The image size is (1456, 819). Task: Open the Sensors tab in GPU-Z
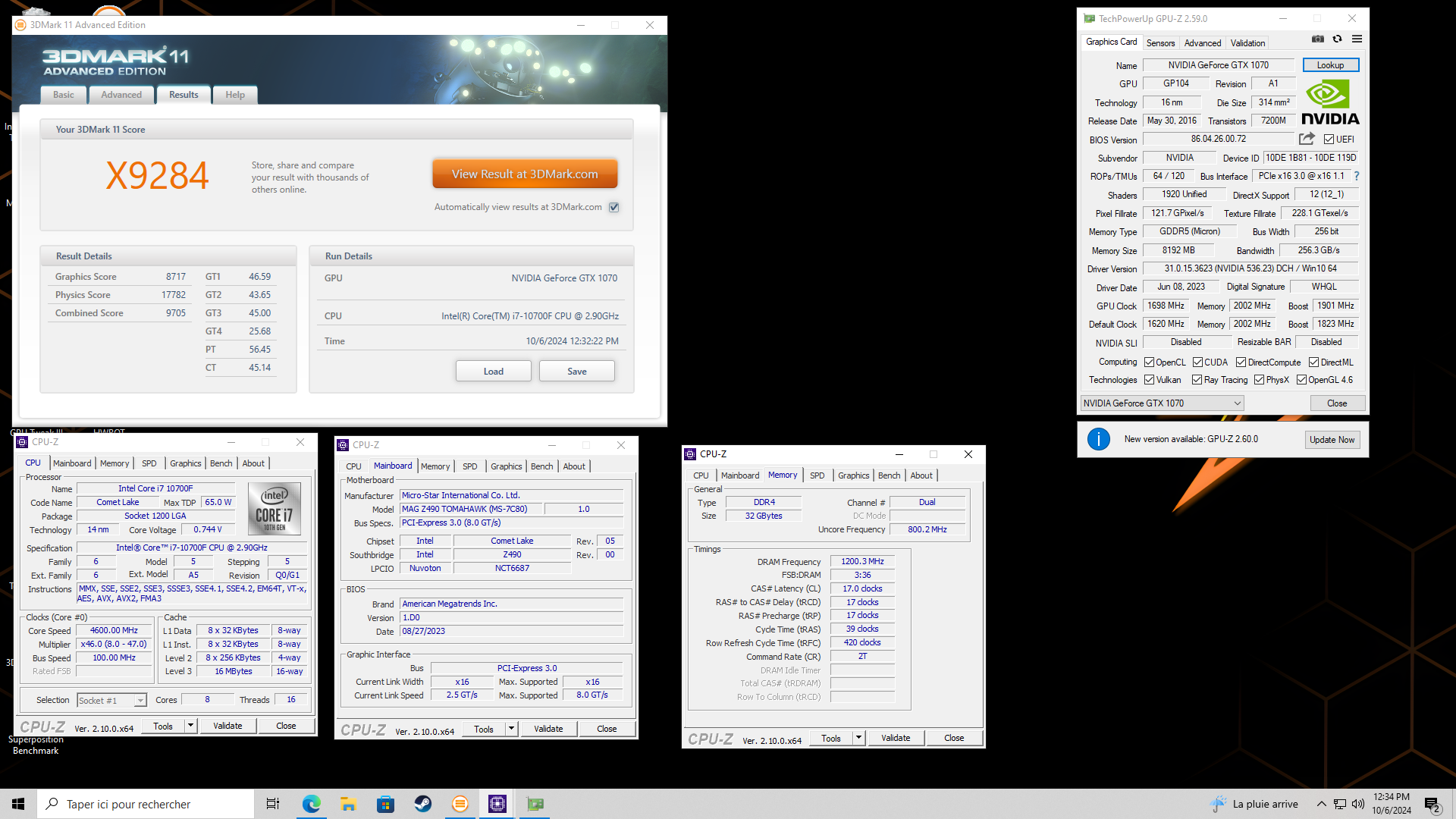click(1160, 43)
